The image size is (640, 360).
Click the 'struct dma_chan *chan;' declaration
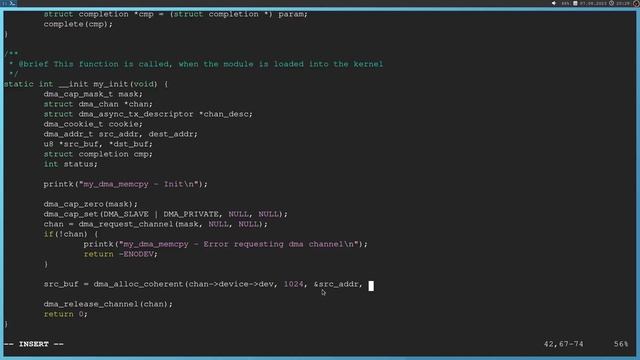point(98,104)
